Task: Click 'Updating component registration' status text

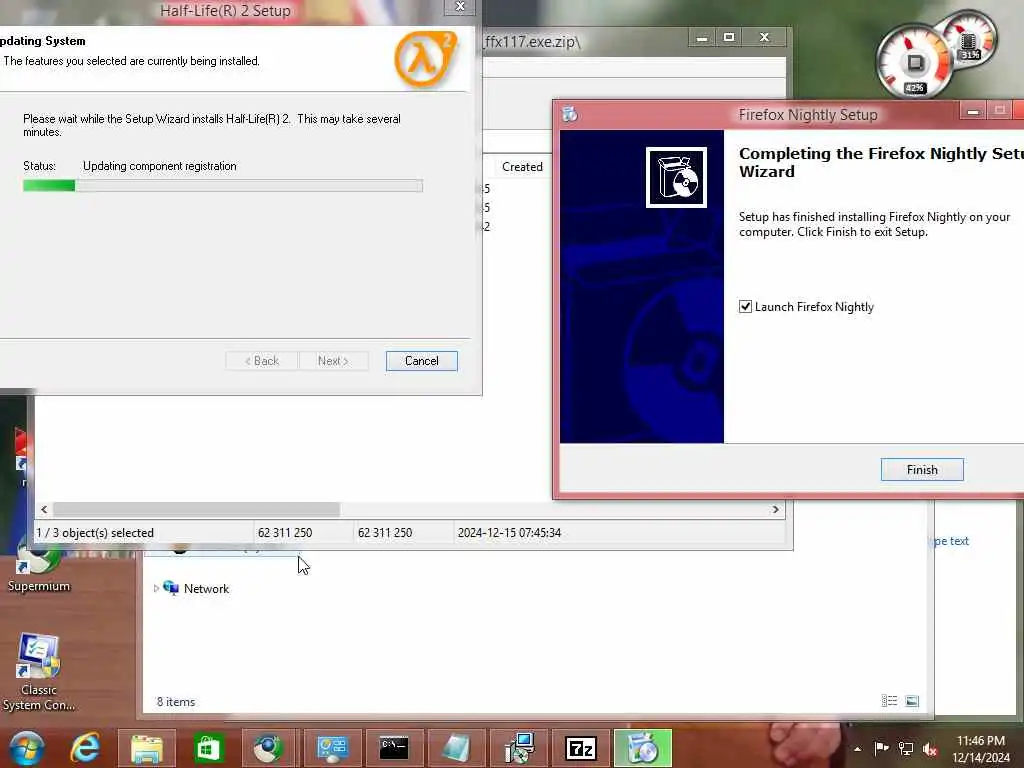Action: 159,166
